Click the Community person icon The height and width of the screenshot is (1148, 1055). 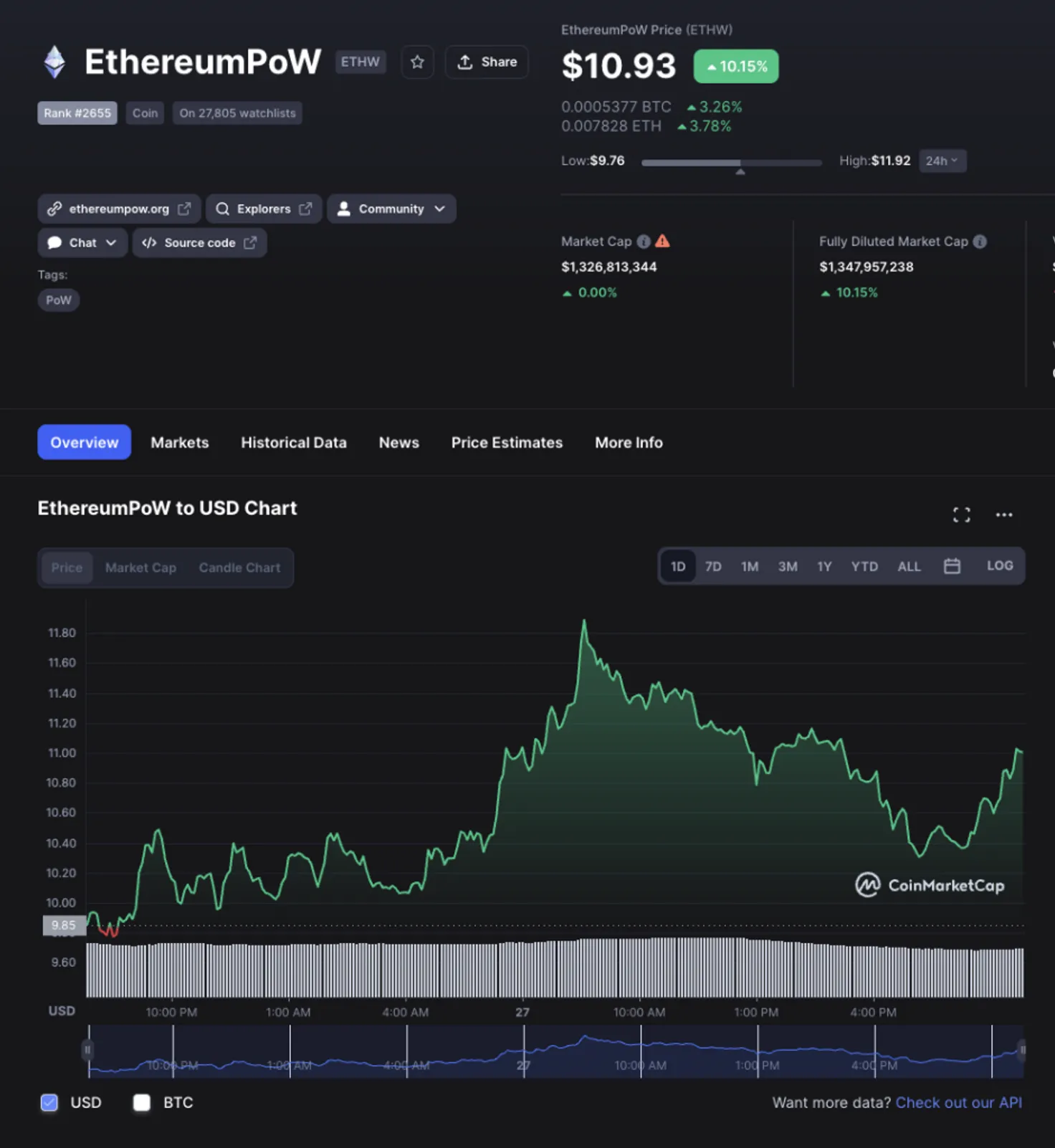344,209
